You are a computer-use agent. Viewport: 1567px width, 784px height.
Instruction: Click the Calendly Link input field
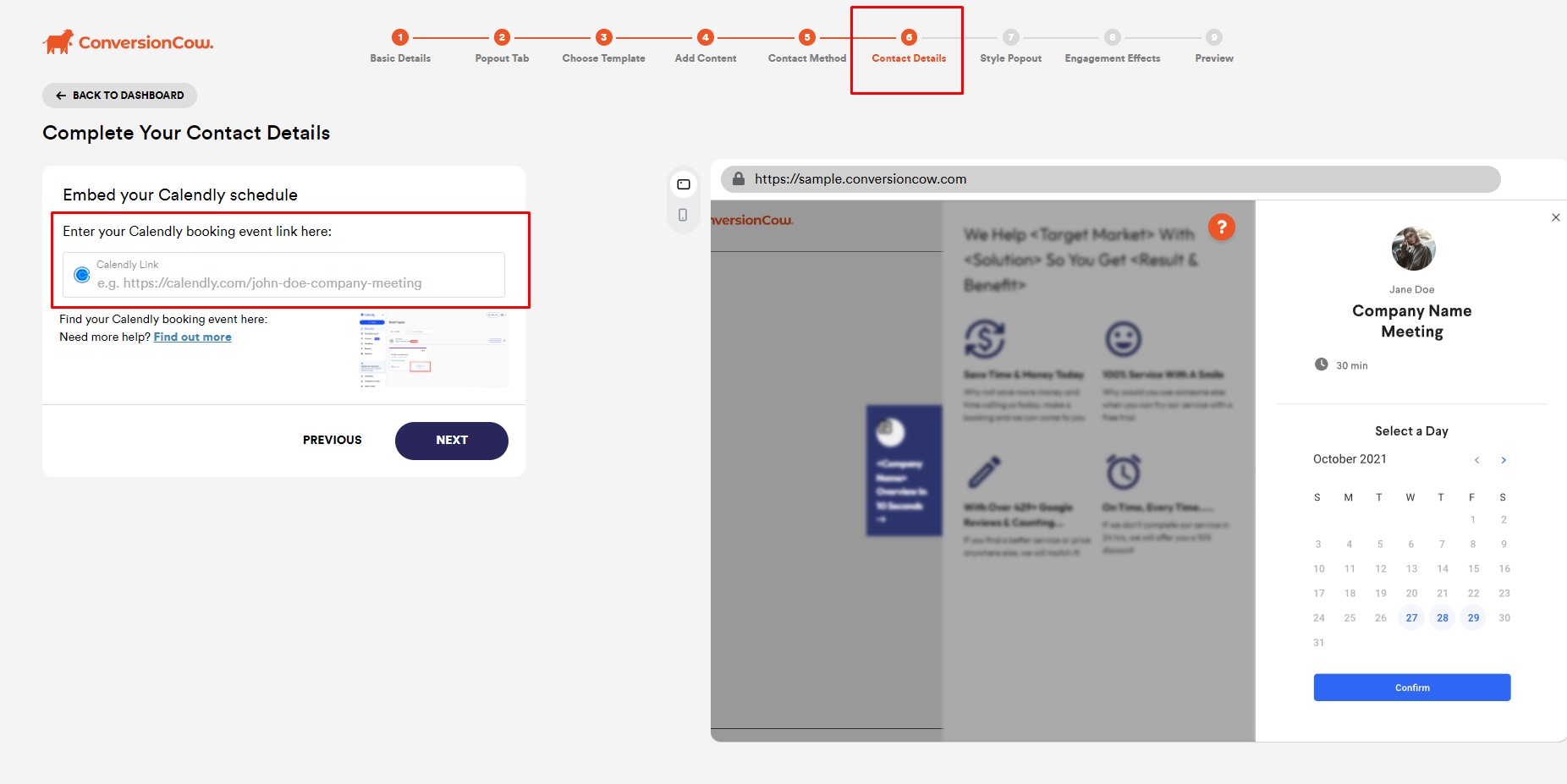283,275
